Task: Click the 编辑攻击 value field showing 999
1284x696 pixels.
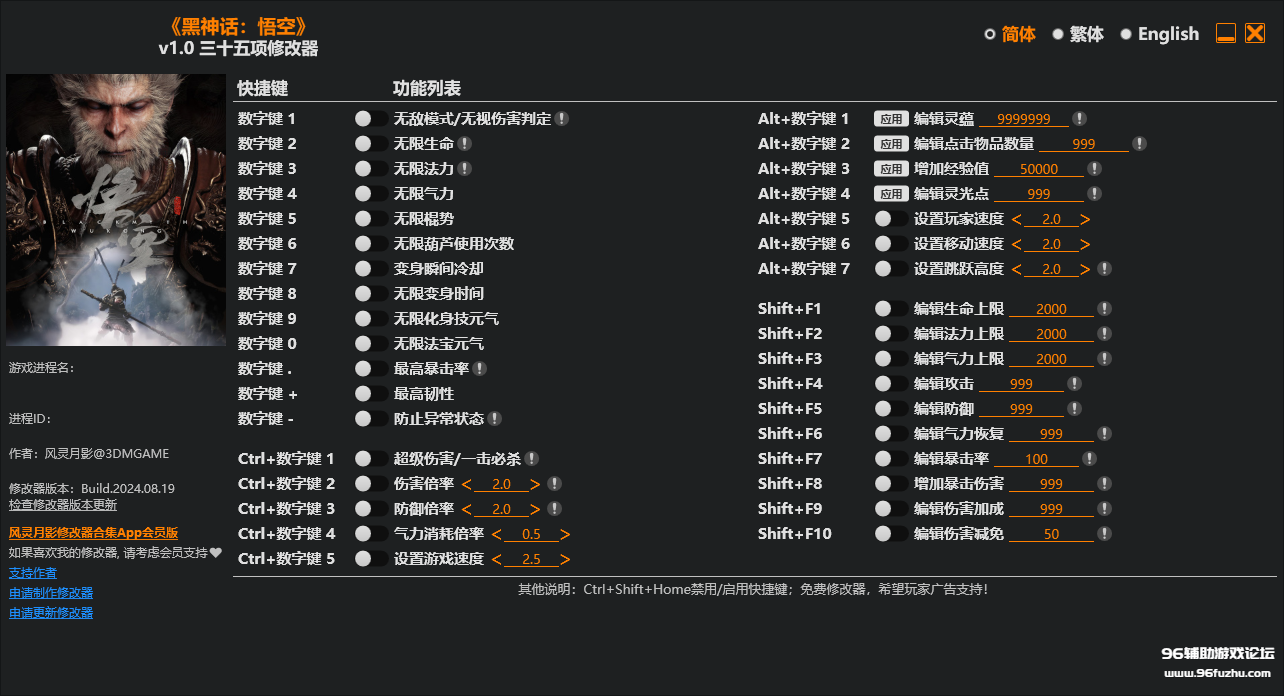Action: [x=1022, y=383]
